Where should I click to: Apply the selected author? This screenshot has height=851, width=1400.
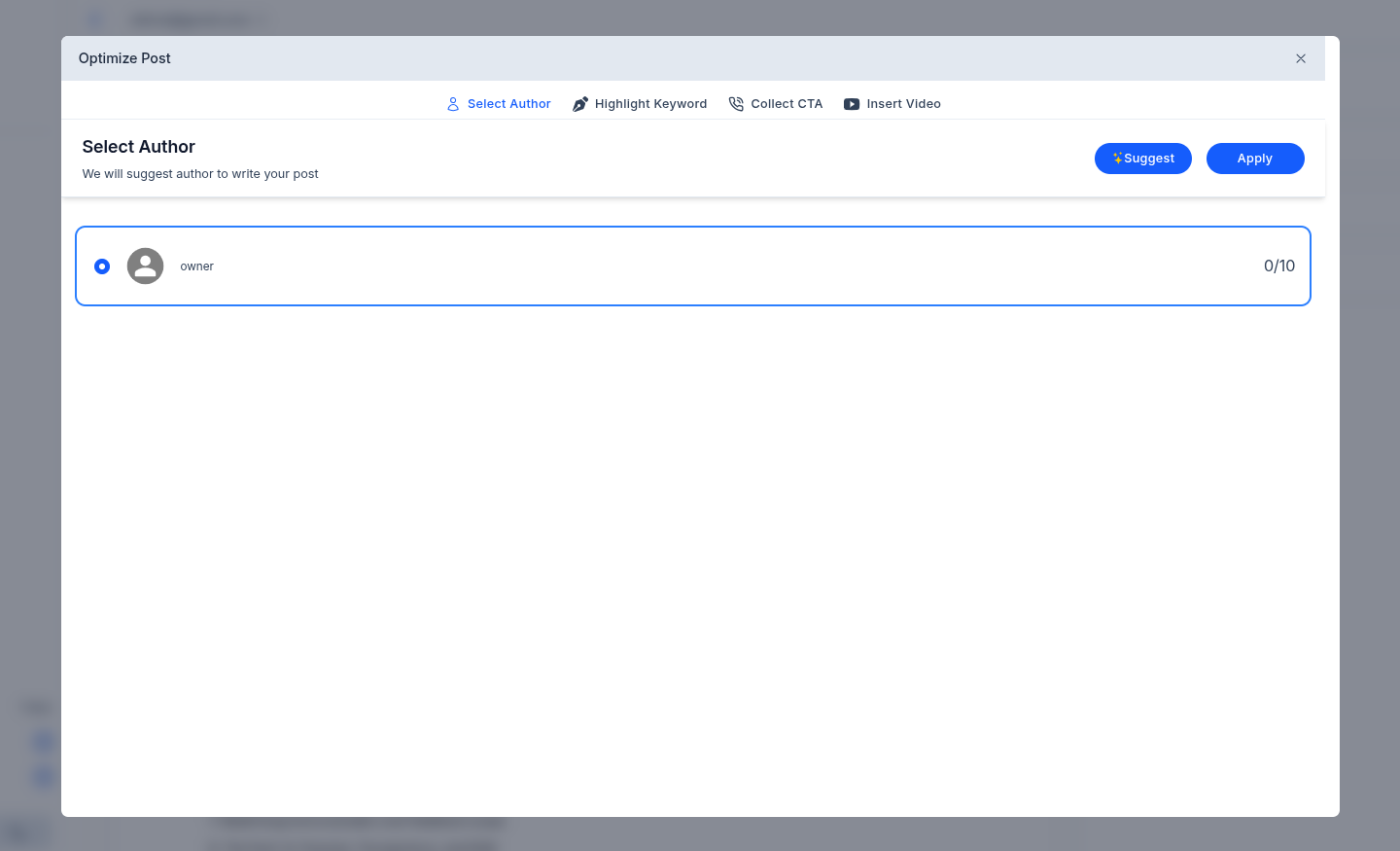click(x=1254, y=159)
